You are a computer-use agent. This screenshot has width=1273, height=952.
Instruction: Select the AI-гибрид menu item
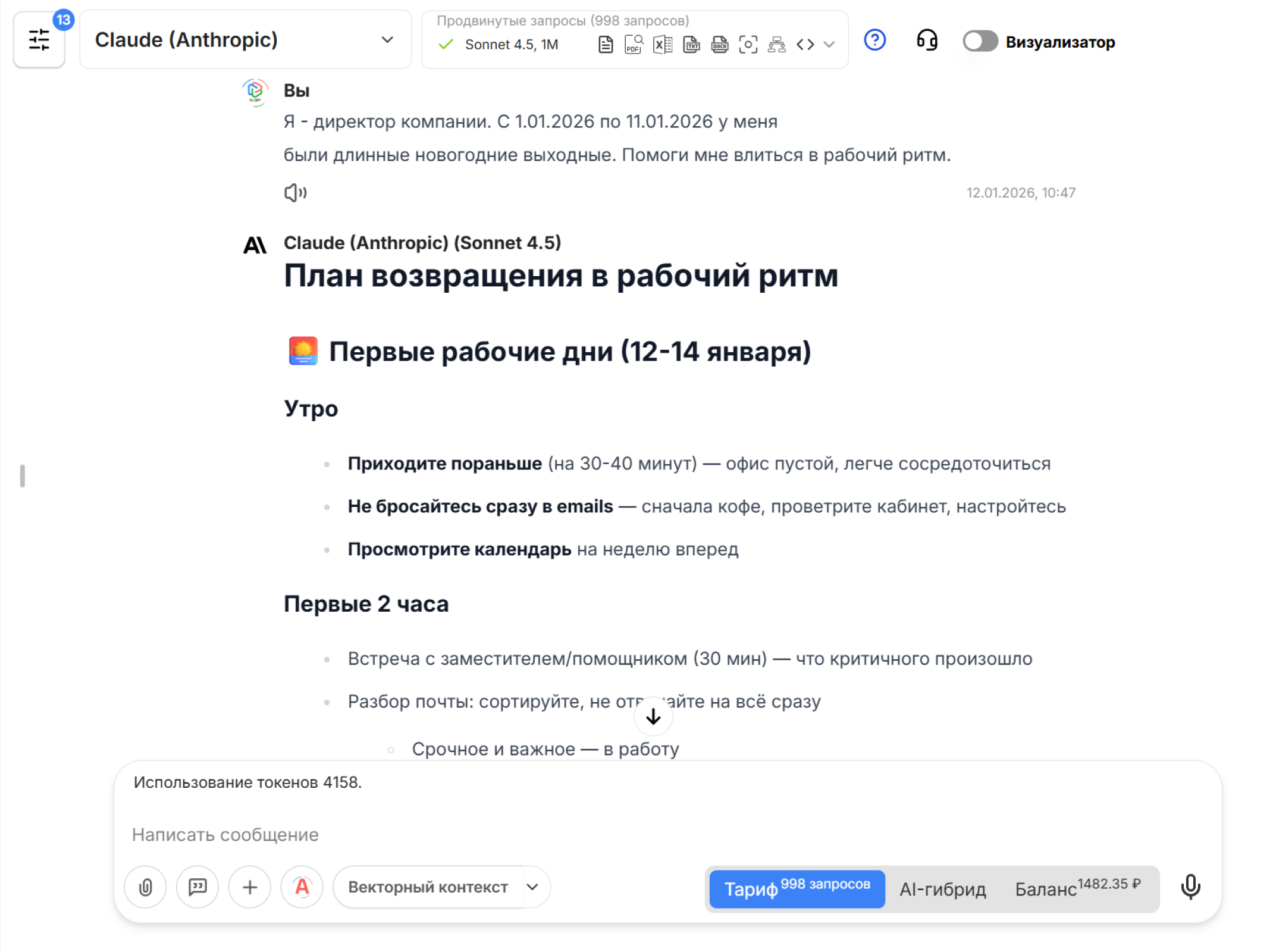942,889
